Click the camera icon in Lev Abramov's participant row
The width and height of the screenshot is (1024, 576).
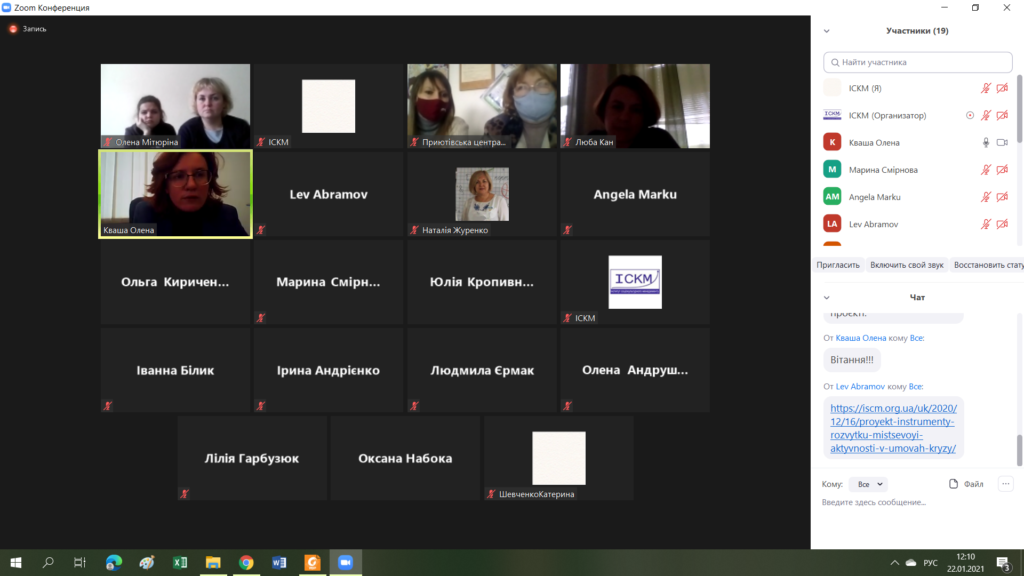coord(1002,224)
